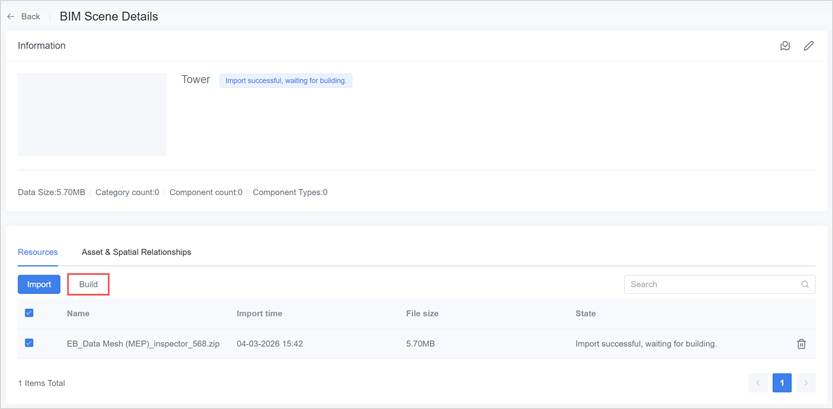Click the Import time column header
The image size is (833, 409).
pyautogui.click(x=259, y=314)
